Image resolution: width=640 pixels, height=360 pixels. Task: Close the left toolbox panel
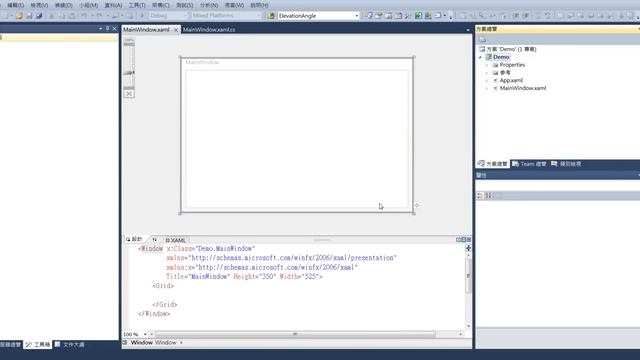(x=114, y=28)
